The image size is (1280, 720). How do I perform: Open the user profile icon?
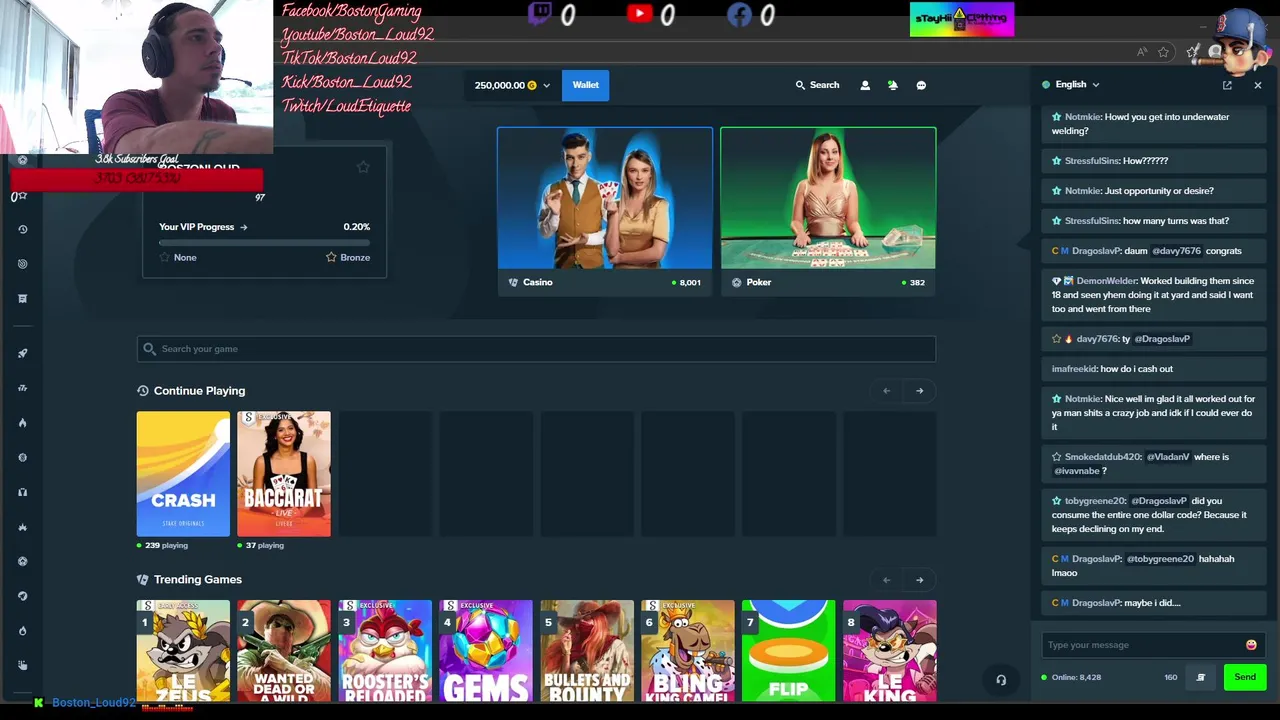[865, 85]
